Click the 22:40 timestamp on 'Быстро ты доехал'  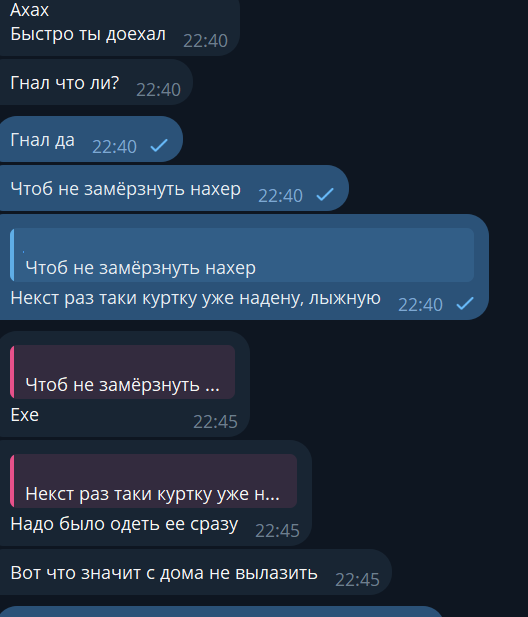click(x=205, y=41)
